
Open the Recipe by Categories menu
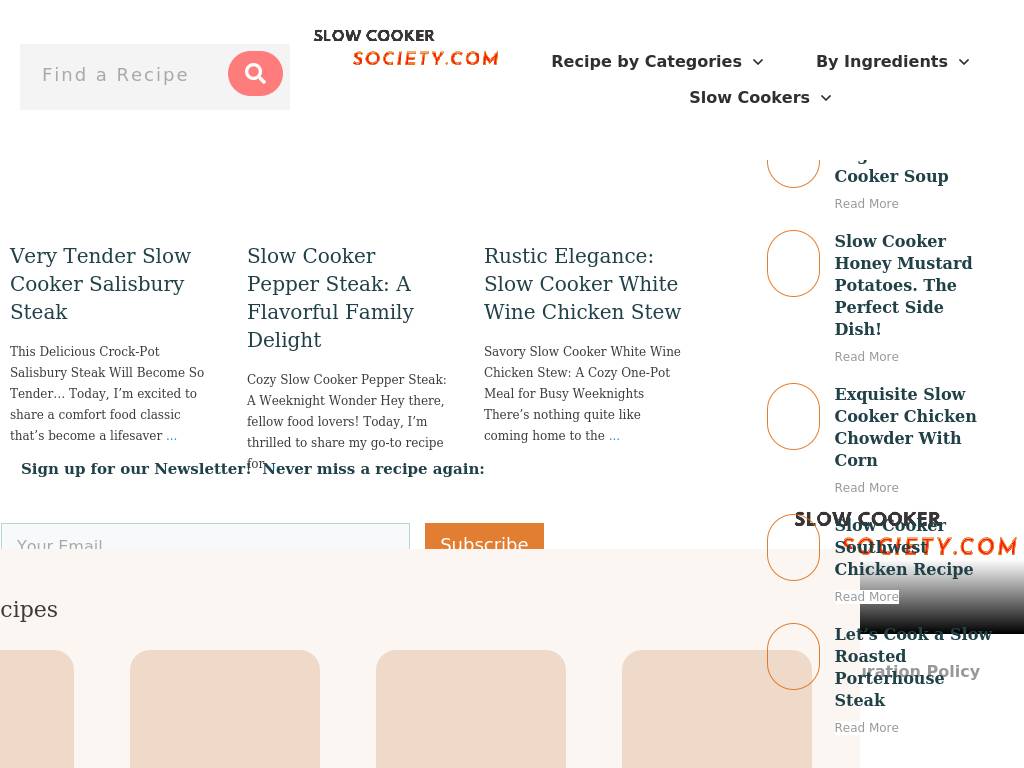[x=646, y=62]
